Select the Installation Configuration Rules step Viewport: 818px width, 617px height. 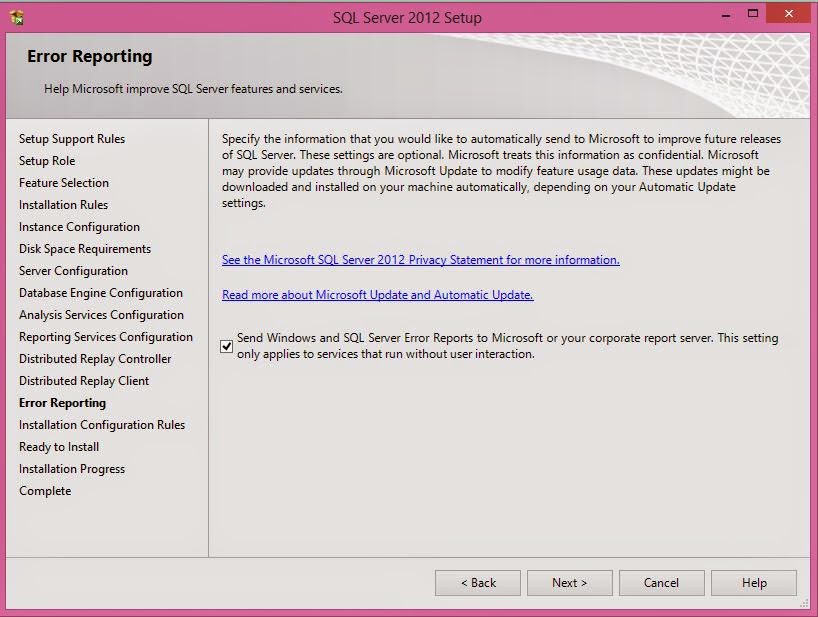(x=102, y=425)
